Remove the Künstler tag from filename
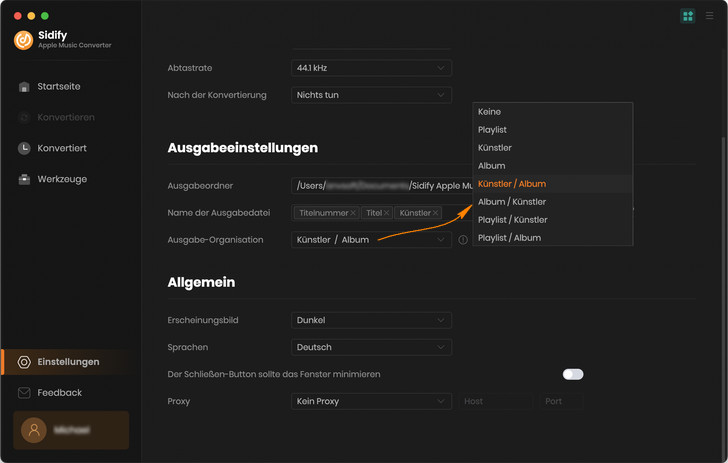Screen dimensions: 728x463 coord(436,213)
